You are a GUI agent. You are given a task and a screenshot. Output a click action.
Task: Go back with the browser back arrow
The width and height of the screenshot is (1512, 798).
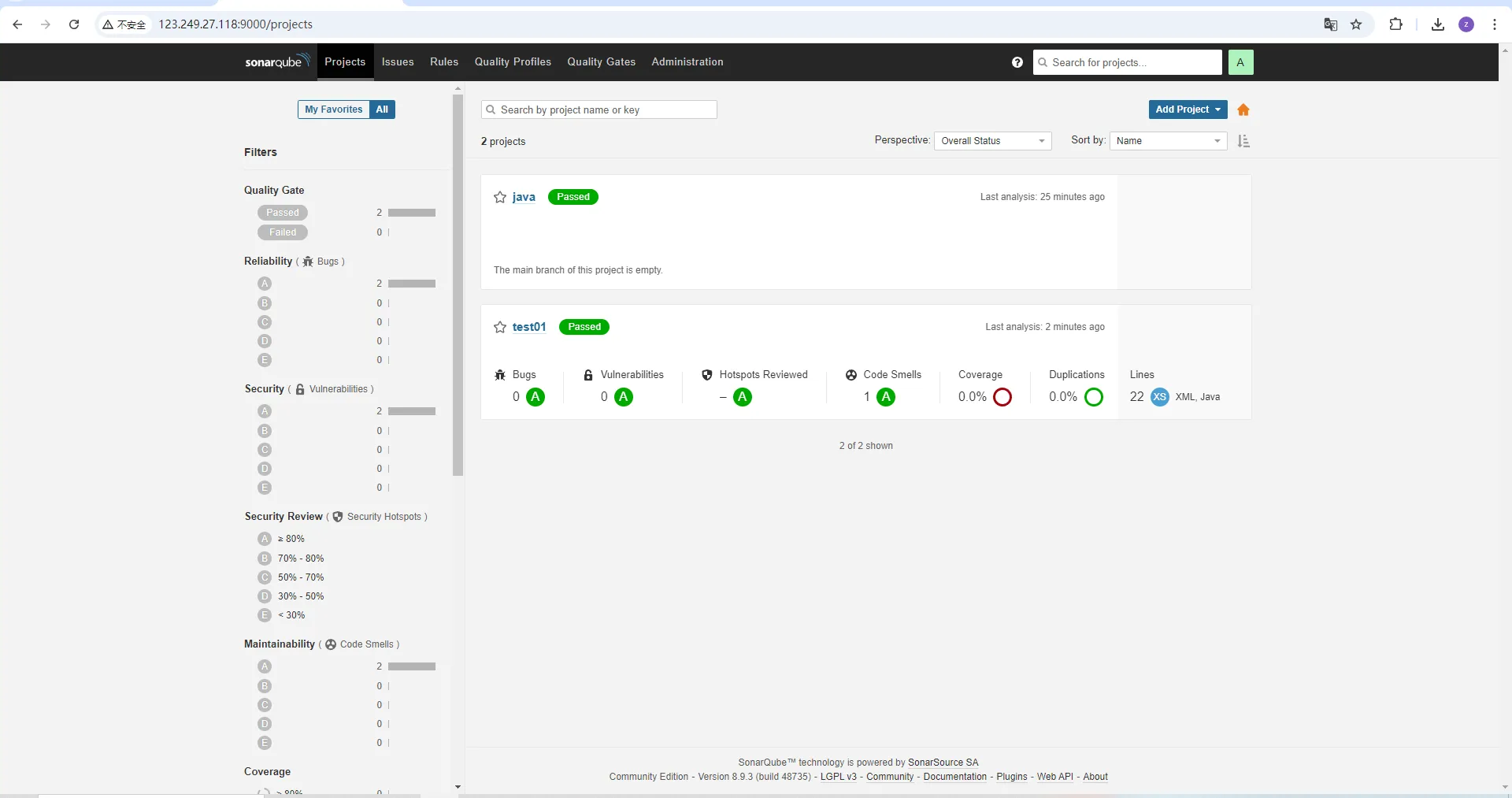tap(17, 24)
